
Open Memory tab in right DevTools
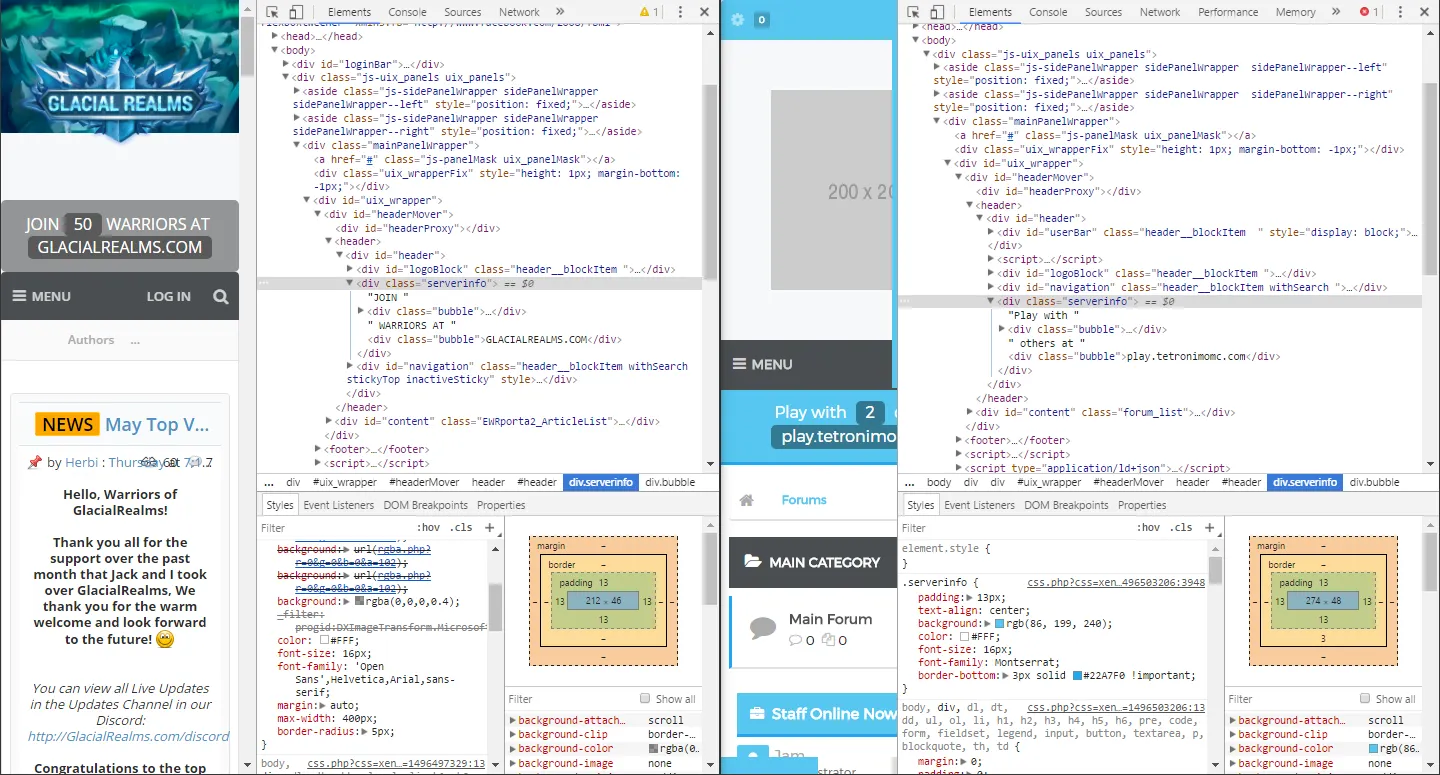coord(1295,12)
